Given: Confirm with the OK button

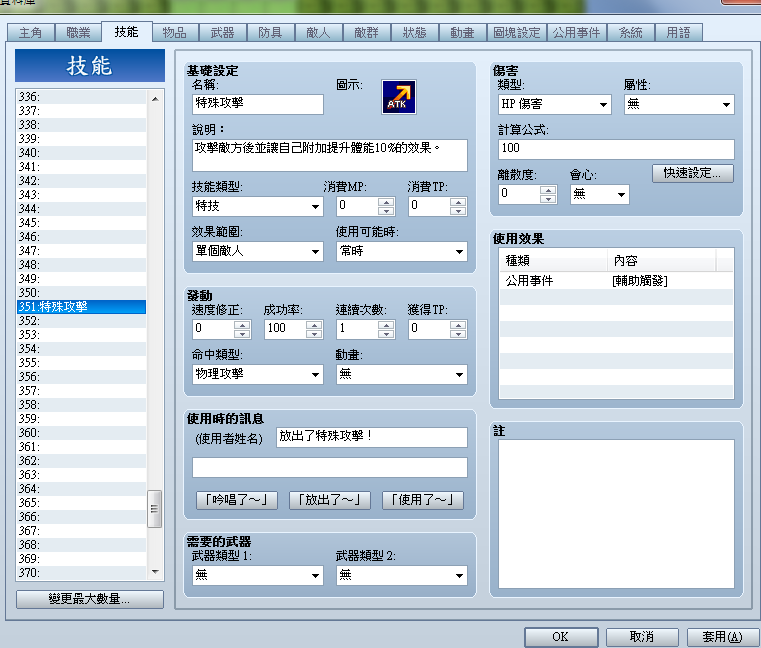Looking at the screenshot, I should [x=561, y=637].
